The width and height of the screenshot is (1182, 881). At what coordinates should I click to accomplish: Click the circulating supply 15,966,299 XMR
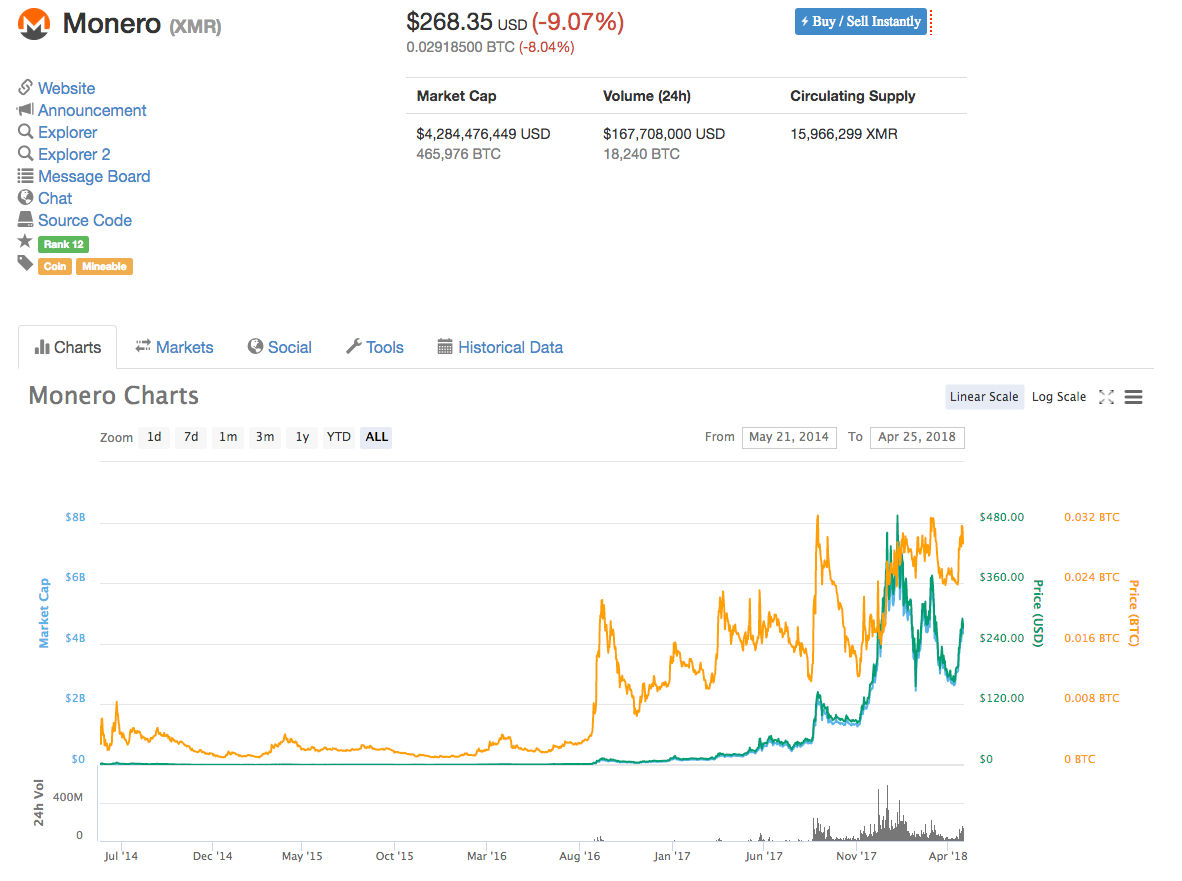click(x=844, y=134)
